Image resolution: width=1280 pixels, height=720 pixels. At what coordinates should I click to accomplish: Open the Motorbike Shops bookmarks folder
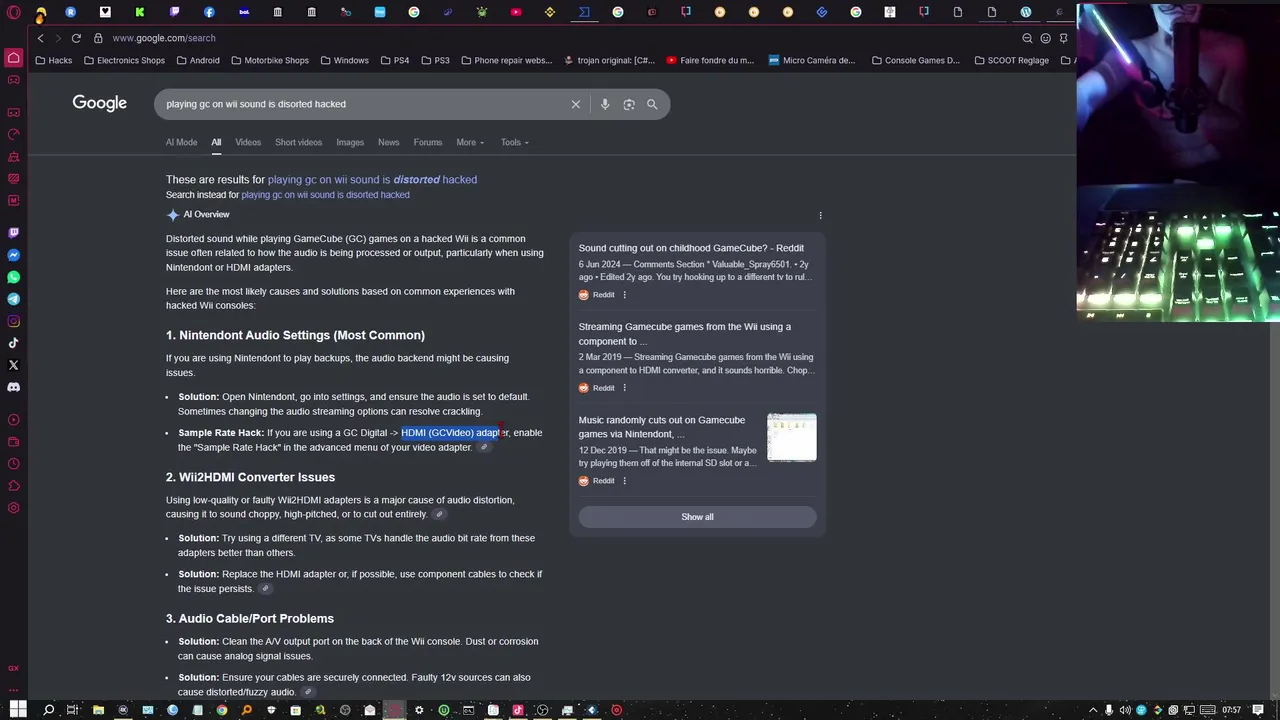pyautogui.click(x=270, y=60)
